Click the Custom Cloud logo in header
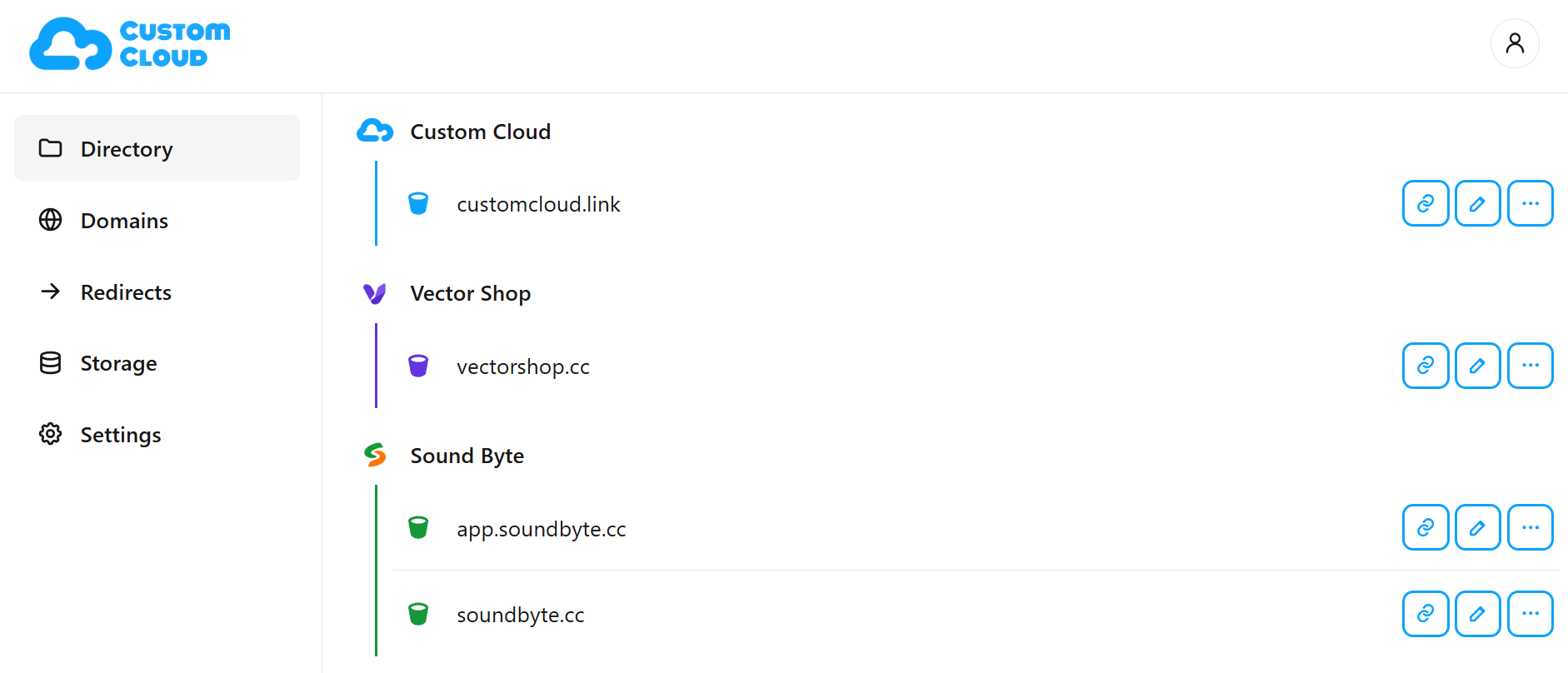 (x=130, y=43)
